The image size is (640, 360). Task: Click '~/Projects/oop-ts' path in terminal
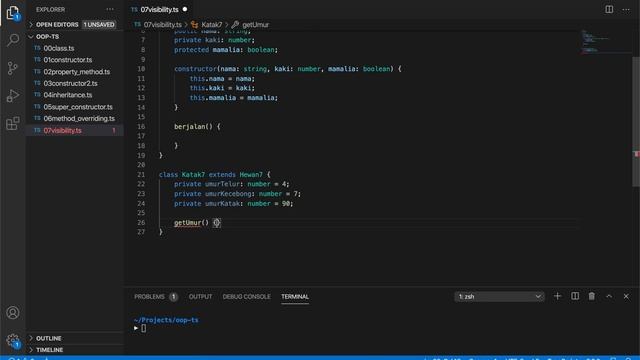click(166, 320)
